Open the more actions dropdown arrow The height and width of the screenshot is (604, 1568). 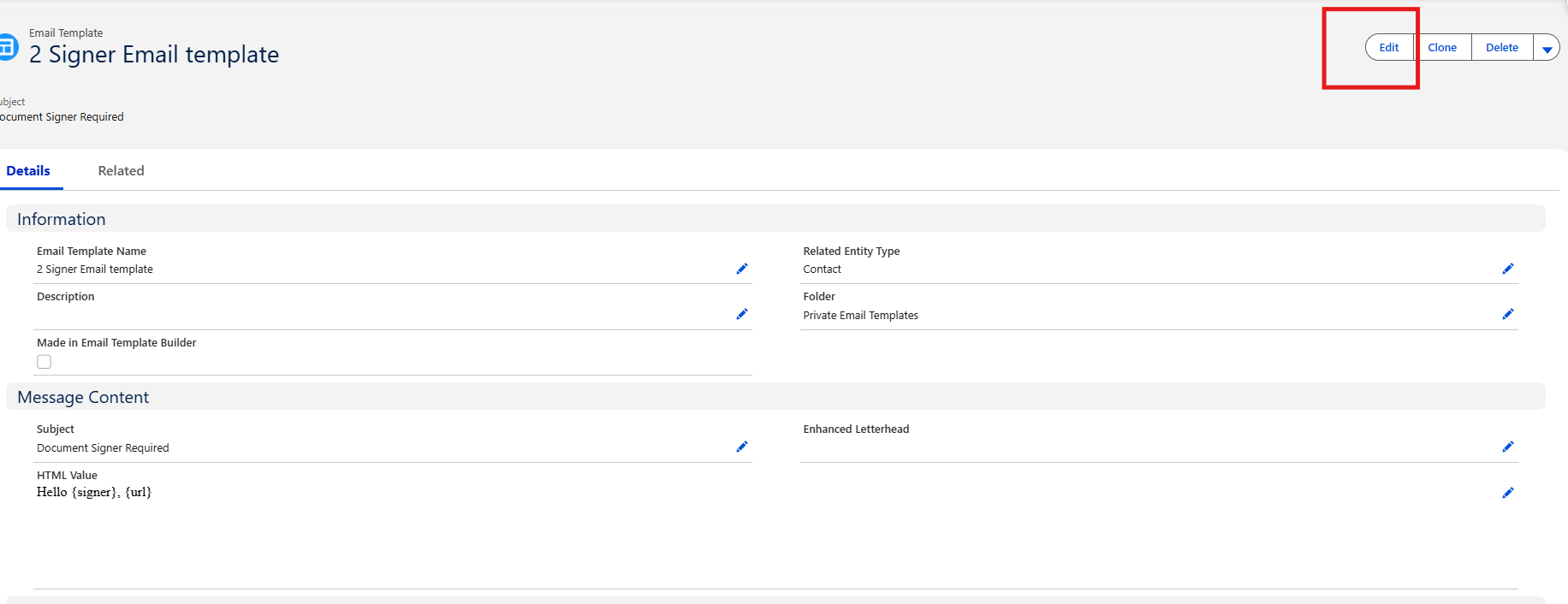point(1547,48)
